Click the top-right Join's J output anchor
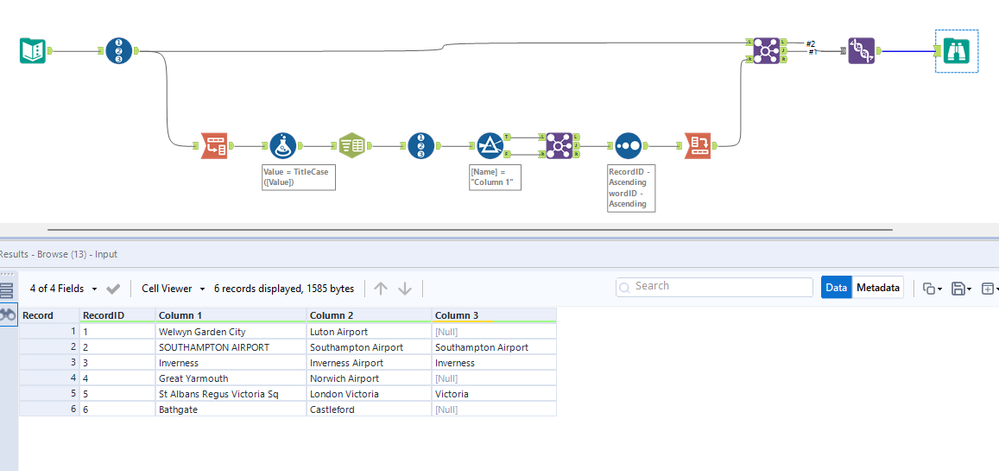 point(784,50)
